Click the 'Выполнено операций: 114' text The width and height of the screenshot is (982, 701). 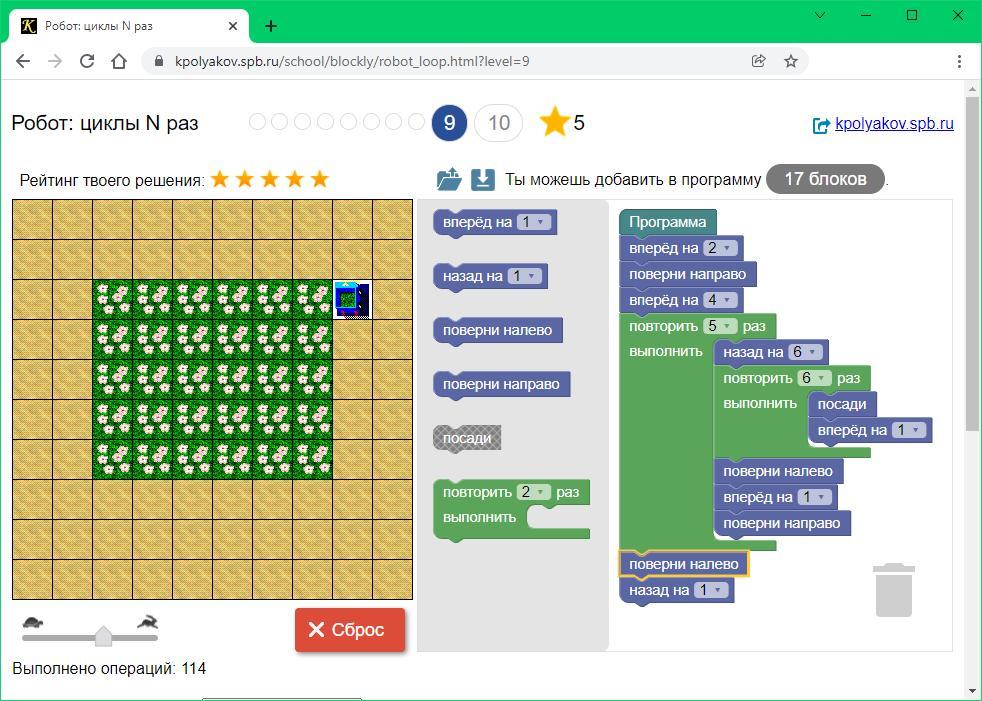(109, 668)
